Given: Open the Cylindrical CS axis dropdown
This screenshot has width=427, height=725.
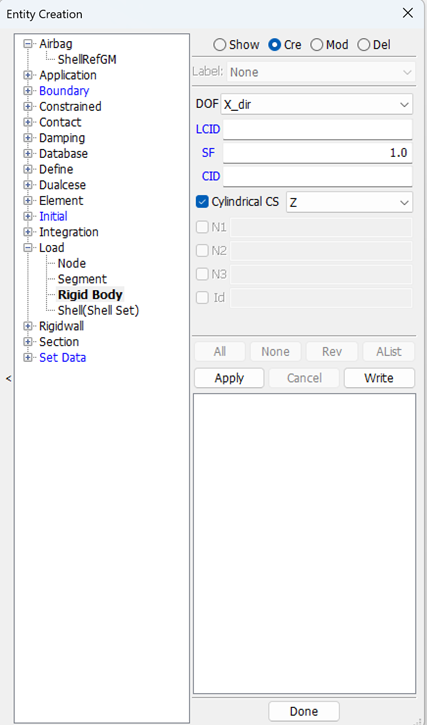Looking at the screenshot, I should tap(349, 203).
